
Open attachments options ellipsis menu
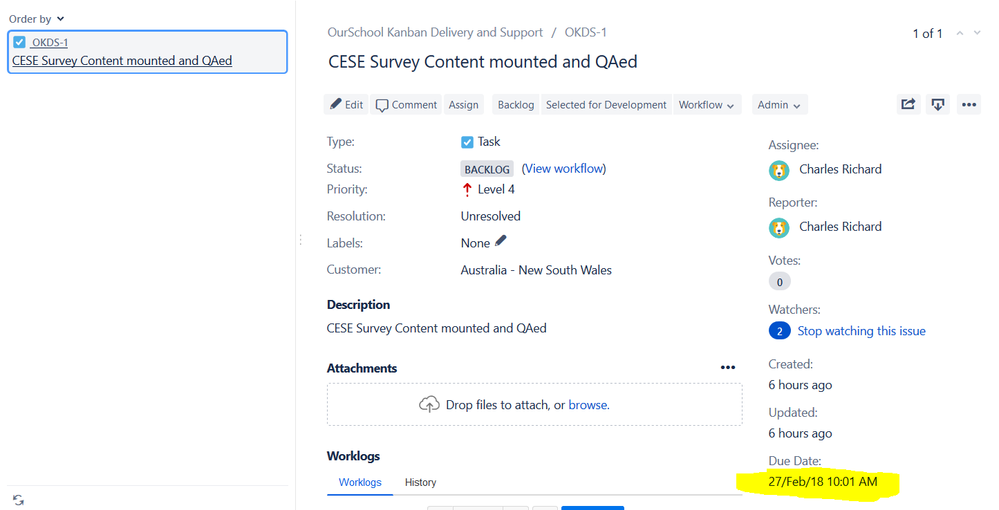728,368
